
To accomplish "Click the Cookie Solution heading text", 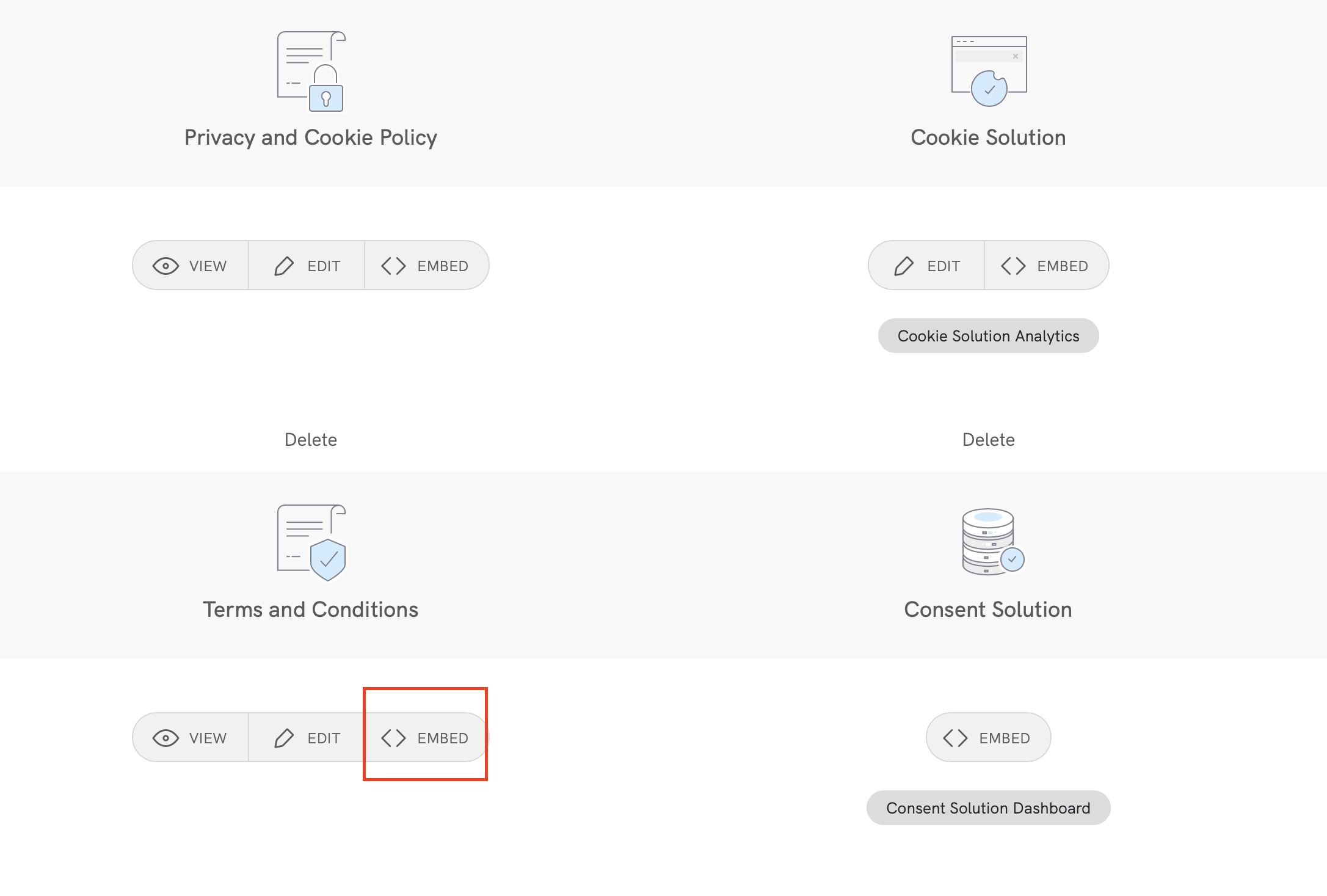I will 987,137.
